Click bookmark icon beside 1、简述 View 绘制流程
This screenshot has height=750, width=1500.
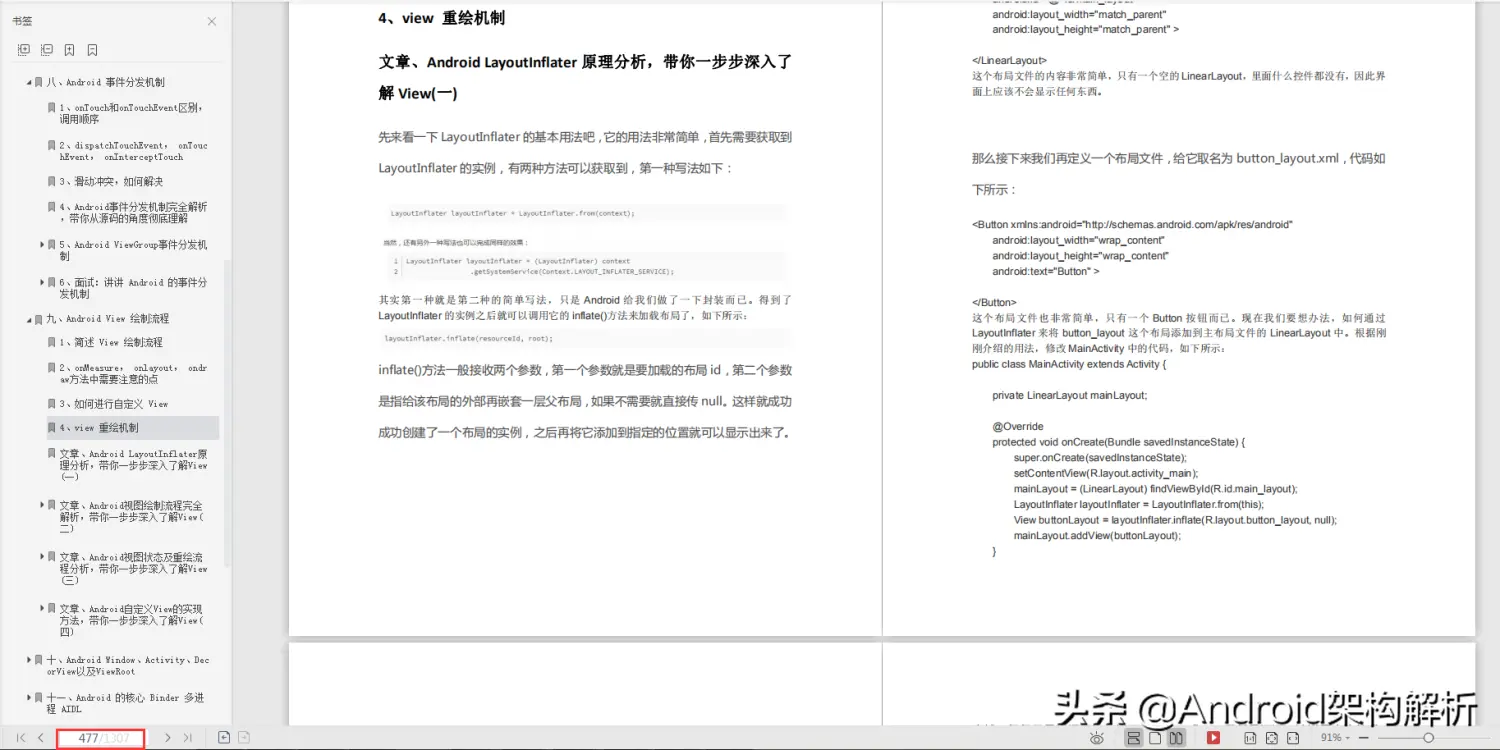[x=51, y=343]
